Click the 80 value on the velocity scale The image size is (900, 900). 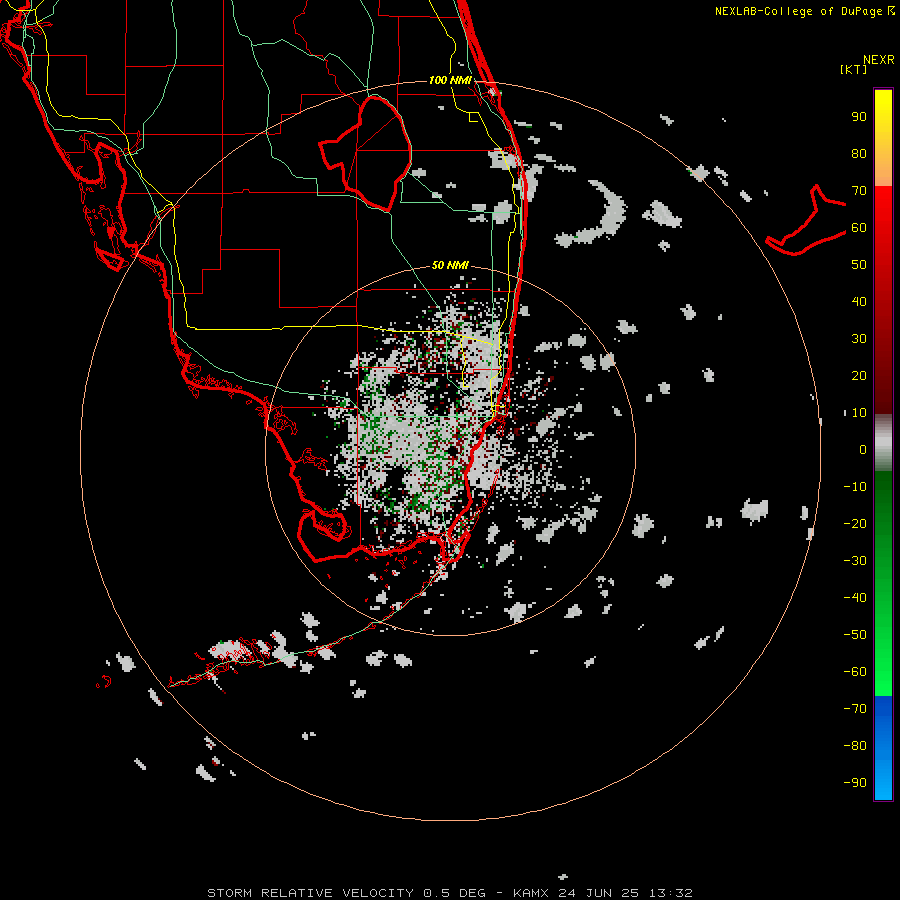tap(859, 154)
